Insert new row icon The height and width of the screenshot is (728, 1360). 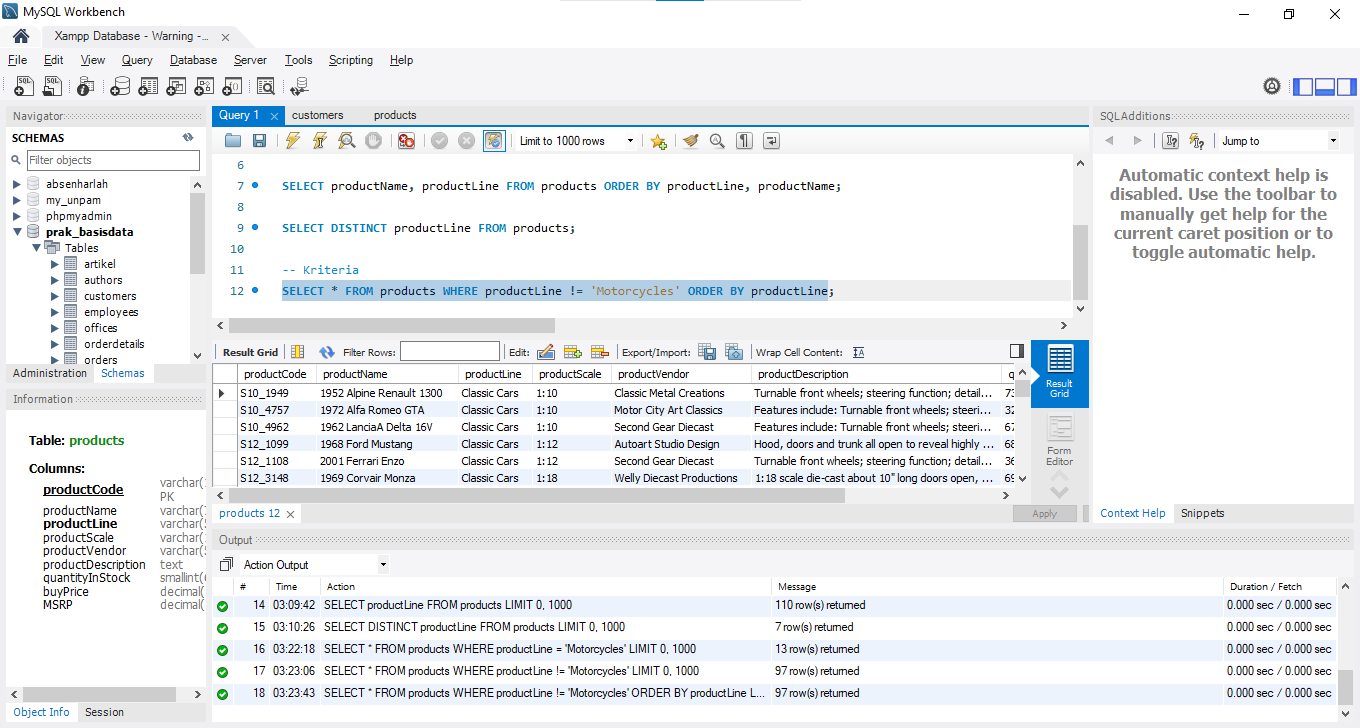[x=573, y=352]
